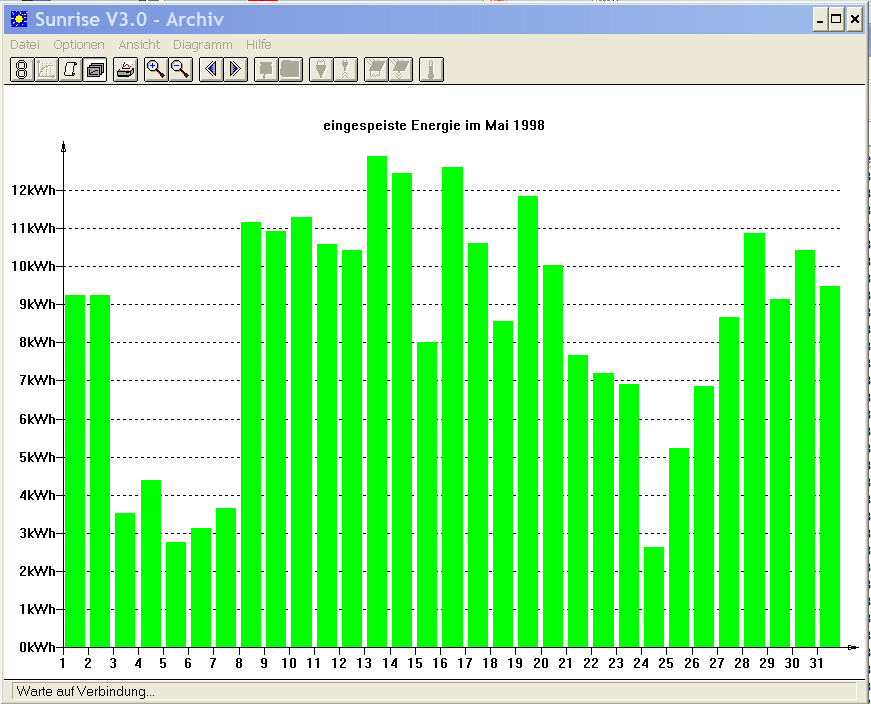Open the Diagramm menu

click(203, 44)
